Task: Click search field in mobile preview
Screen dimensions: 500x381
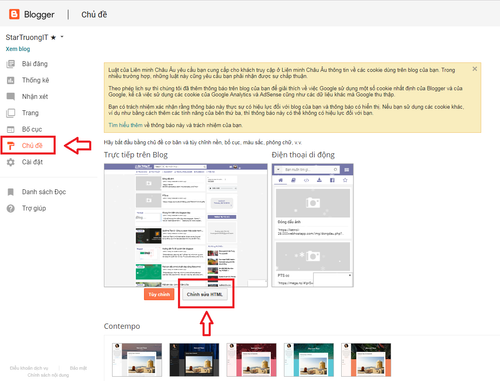Action: (307, 170)
